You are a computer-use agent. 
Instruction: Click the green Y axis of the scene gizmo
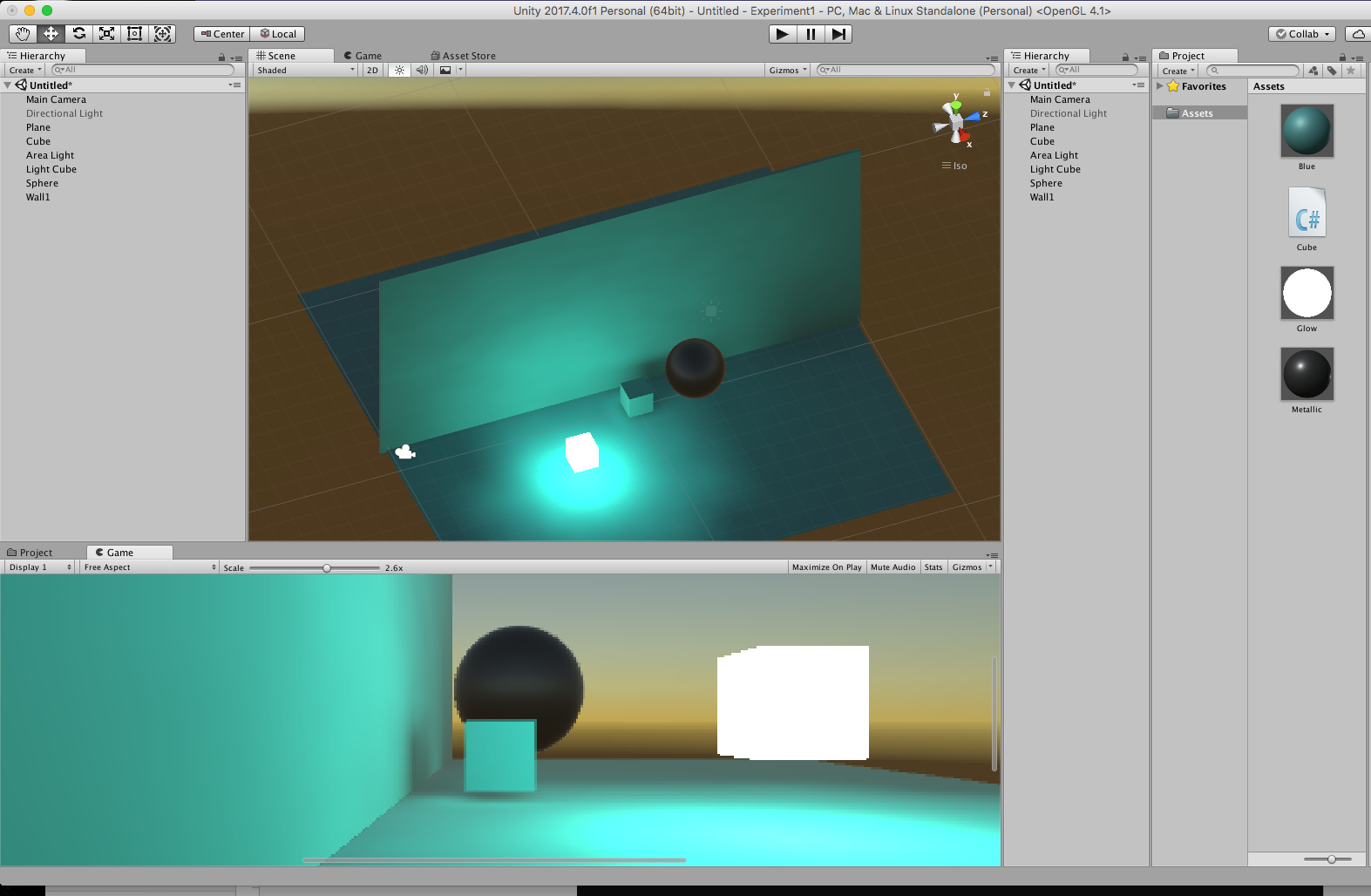point(956,105)
